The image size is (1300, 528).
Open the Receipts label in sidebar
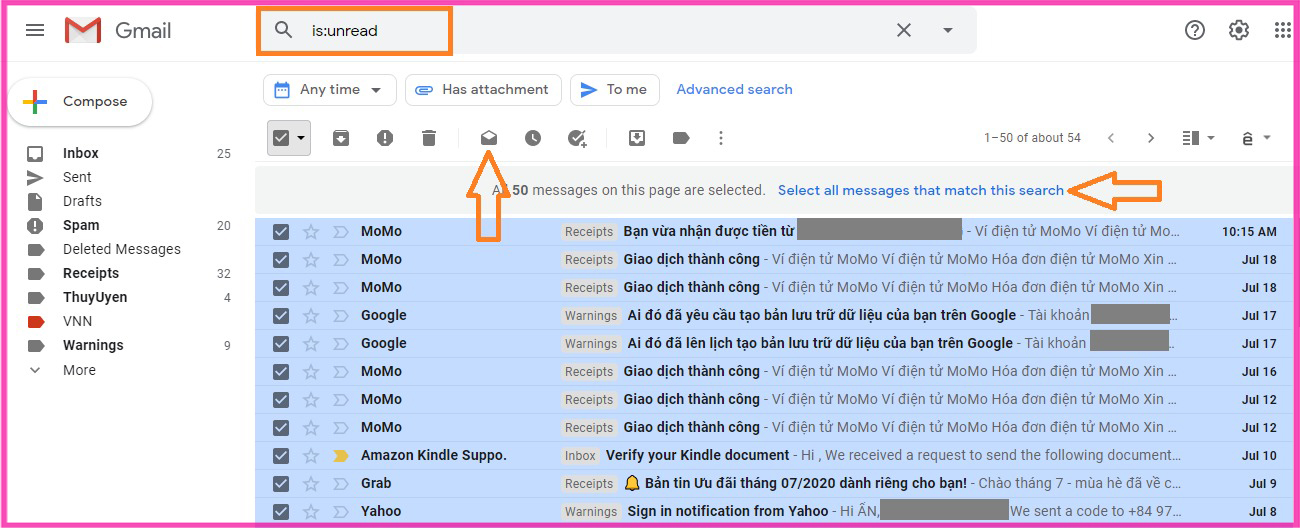coord(91,273)
